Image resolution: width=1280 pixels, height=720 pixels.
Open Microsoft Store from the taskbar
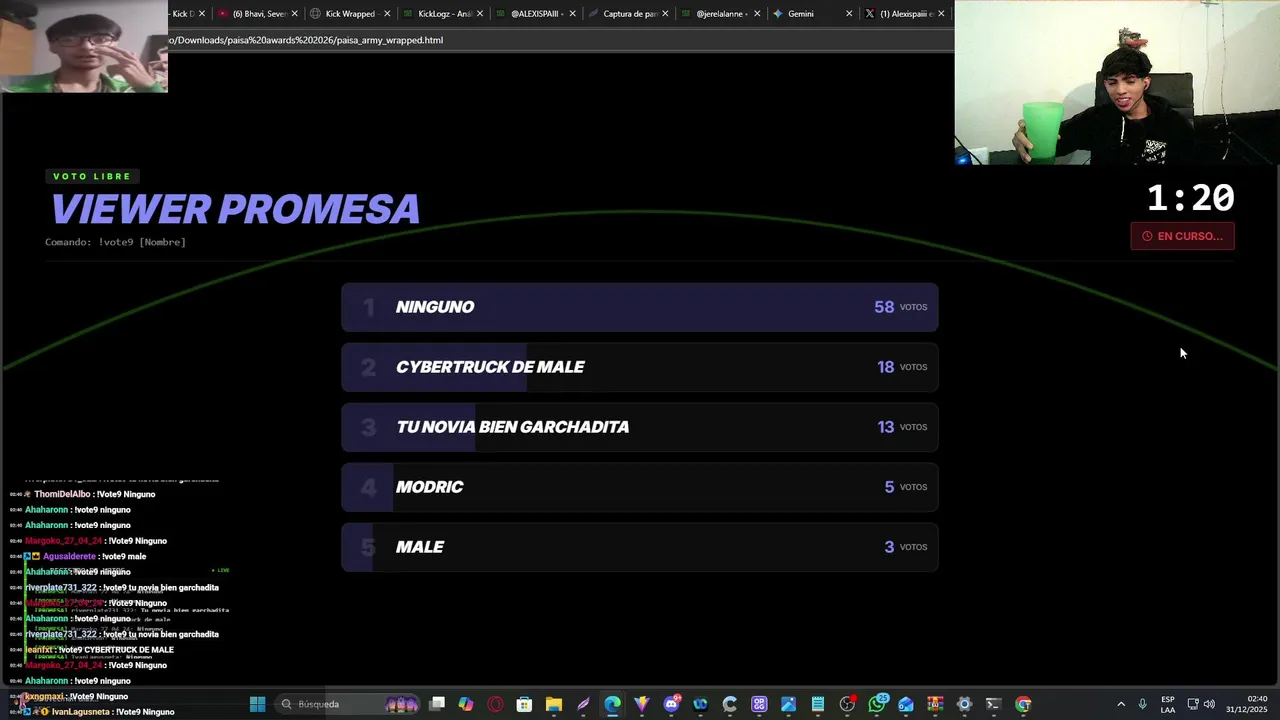tap(524, 704)
